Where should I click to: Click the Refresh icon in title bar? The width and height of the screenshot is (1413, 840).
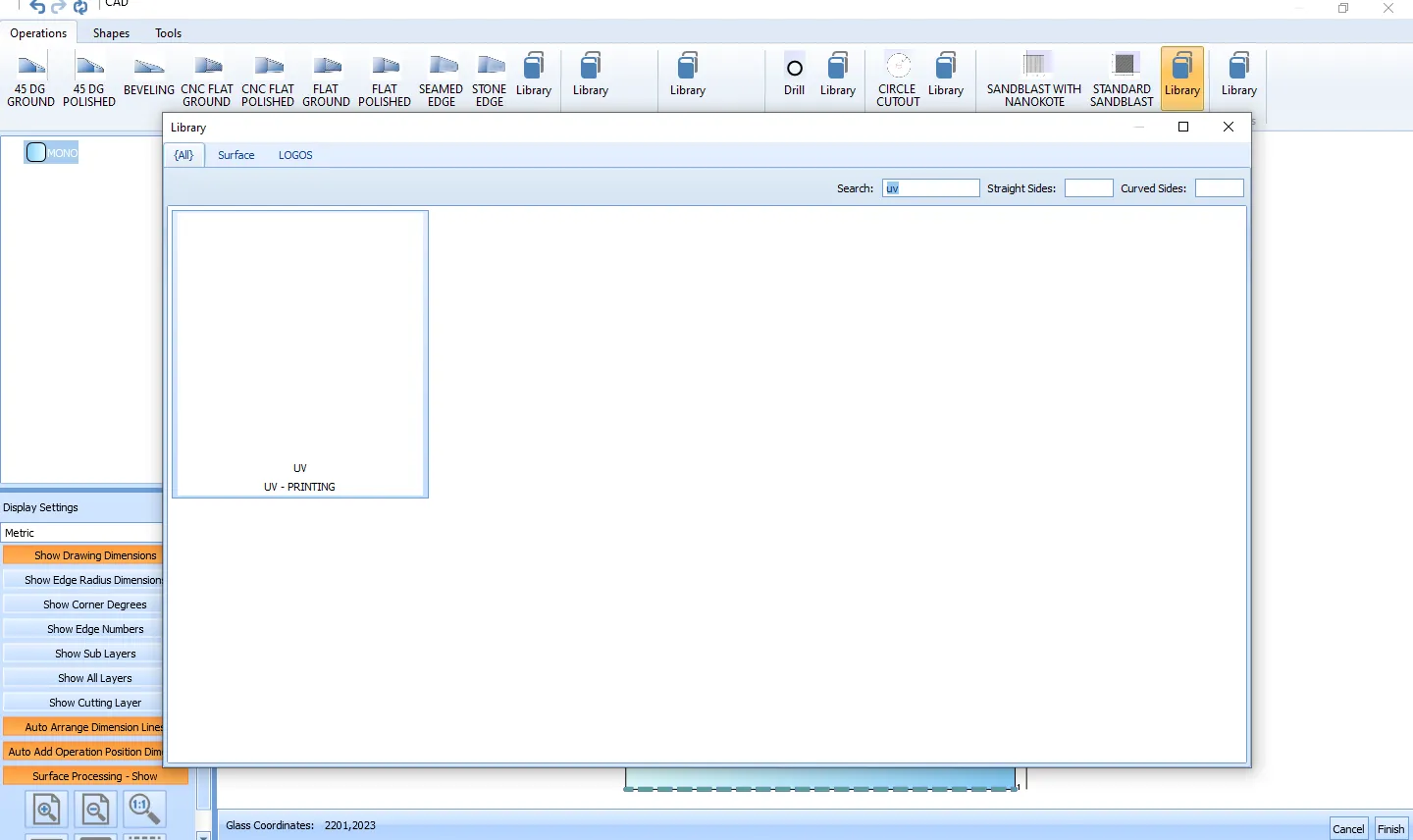[80, 7]
